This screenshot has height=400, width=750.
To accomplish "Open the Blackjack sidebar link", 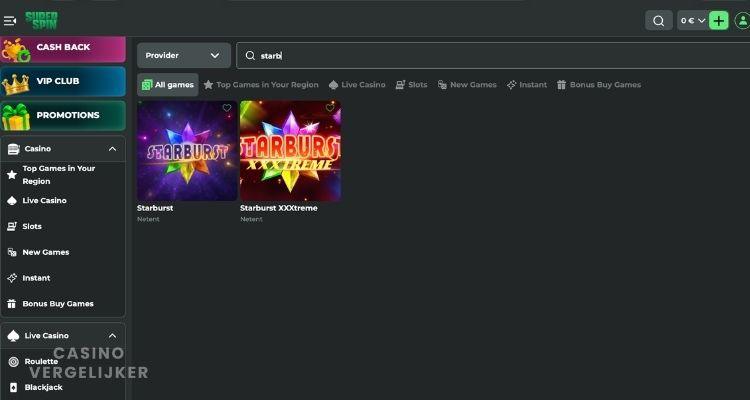I will (x=63, y=388).
